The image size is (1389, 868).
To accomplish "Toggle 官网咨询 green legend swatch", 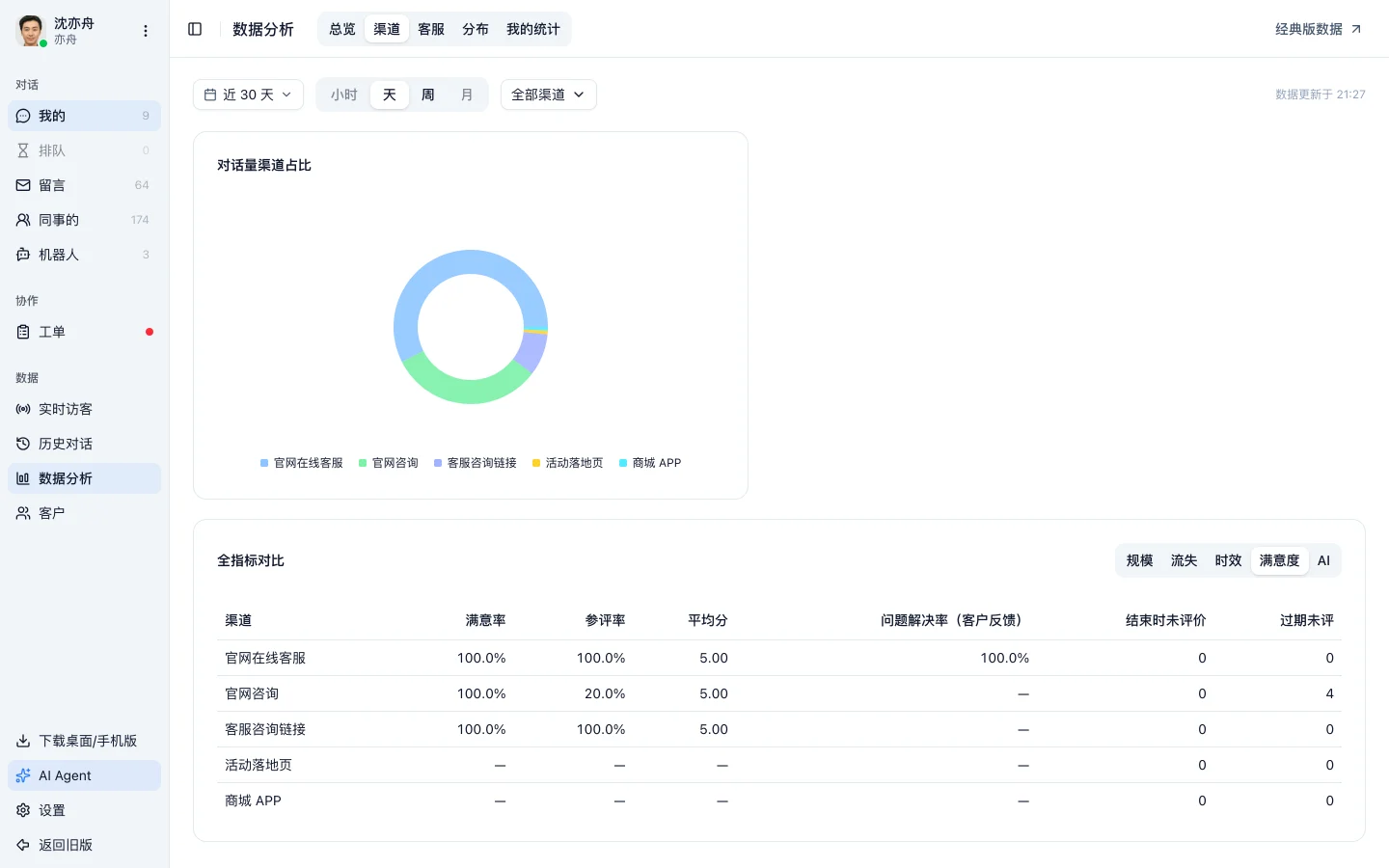I will (363, 463).
